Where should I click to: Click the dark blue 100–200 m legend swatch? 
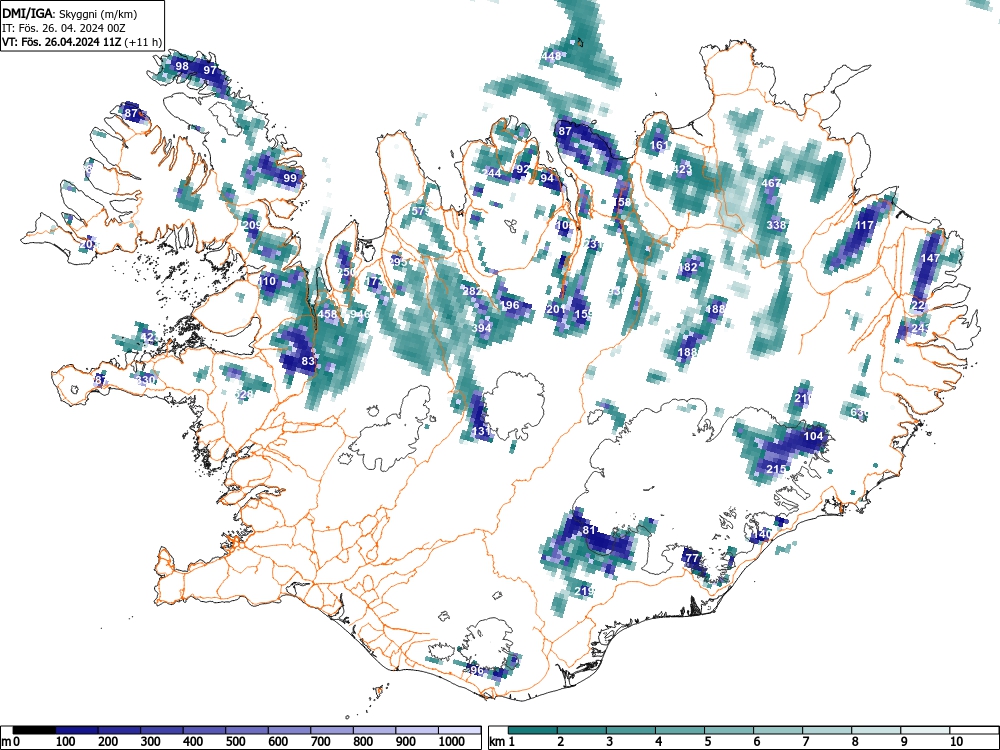(x=77, y=730)
